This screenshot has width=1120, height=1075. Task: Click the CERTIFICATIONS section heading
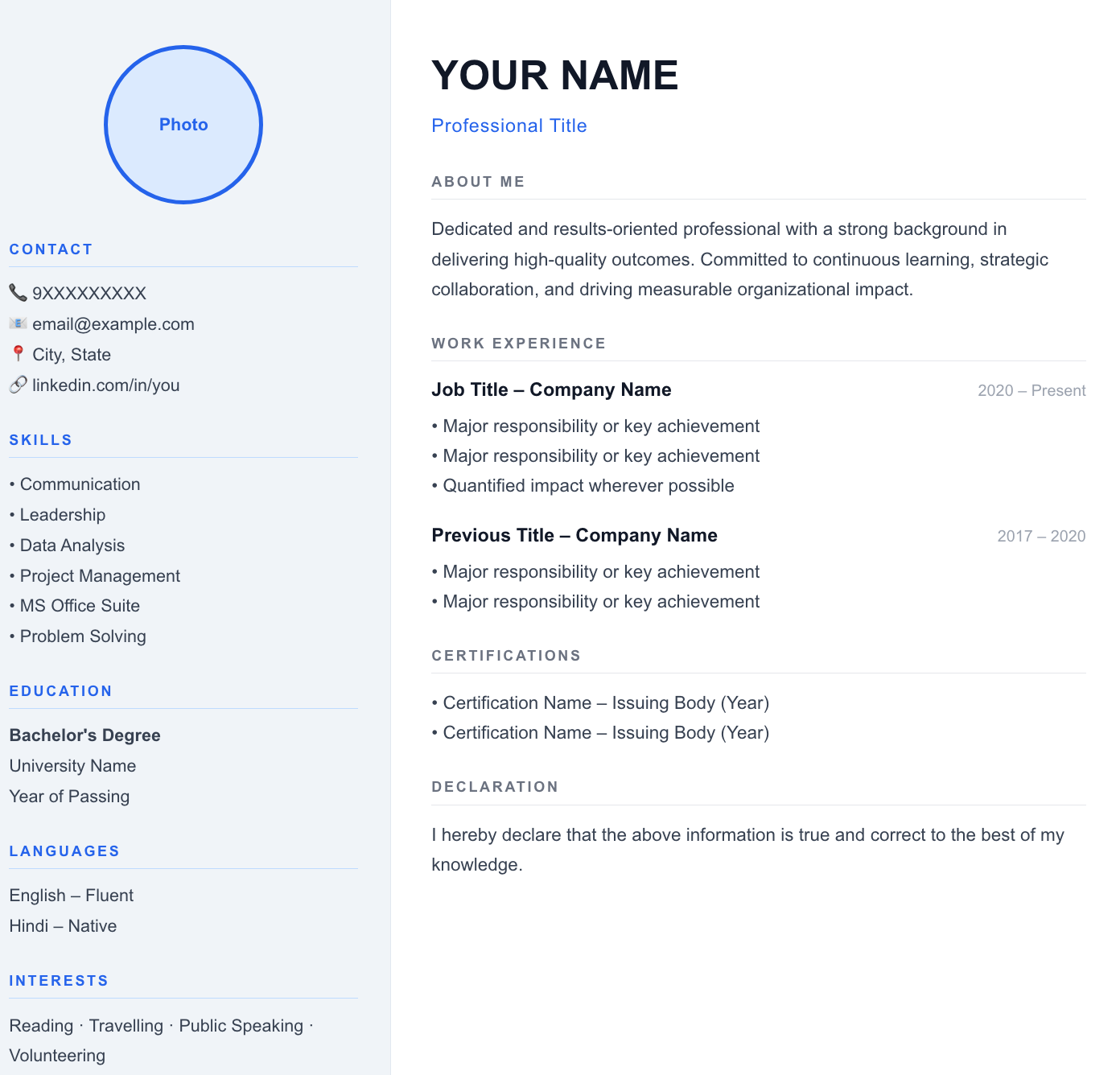click(506, 656)
